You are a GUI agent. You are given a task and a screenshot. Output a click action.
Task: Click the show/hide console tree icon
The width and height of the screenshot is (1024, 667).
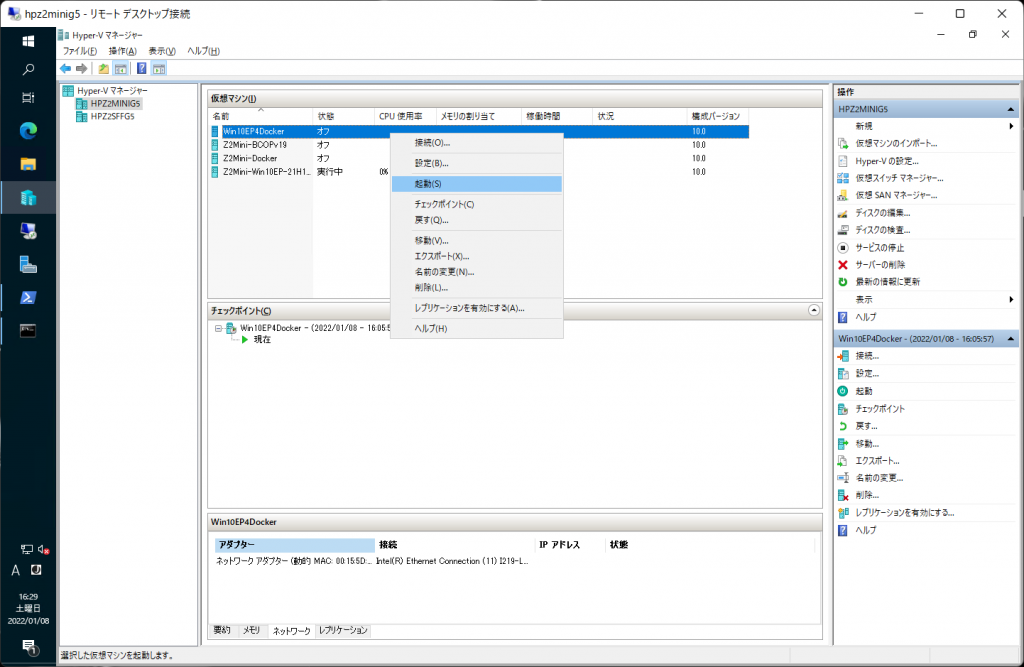click(121, 69)
